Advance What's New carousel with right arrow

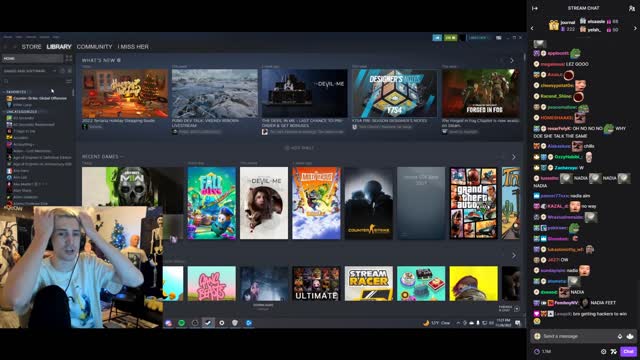point(512,60)
